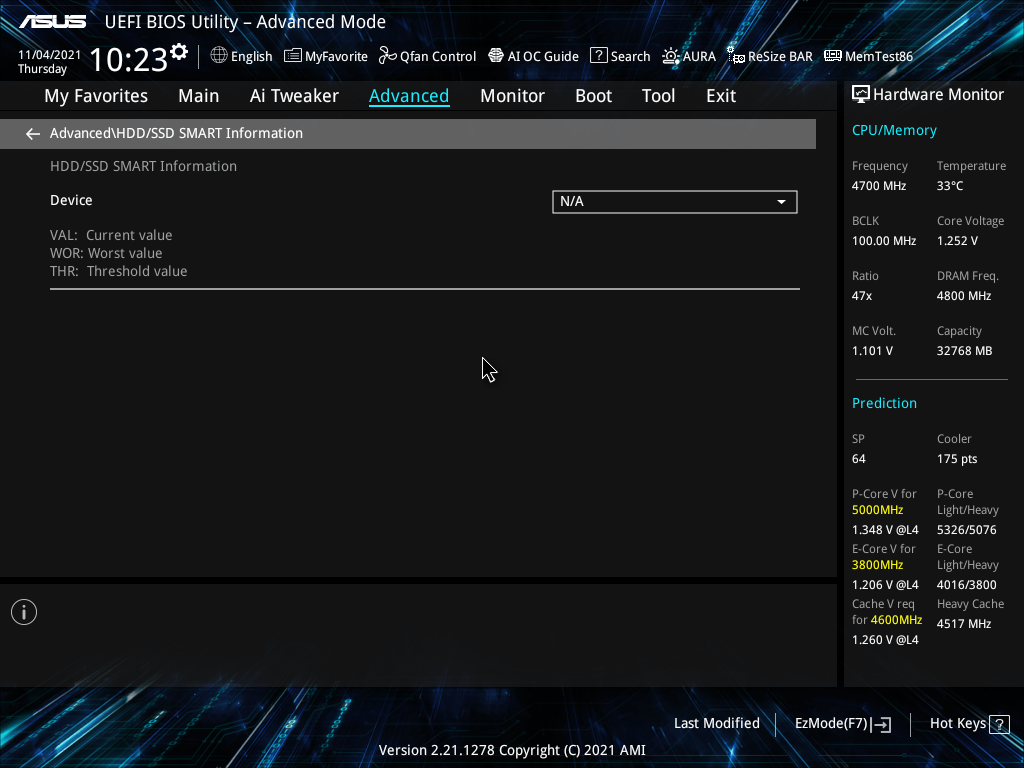Go to the Boot tab
1024x768 pixels.
pos(594,96)
